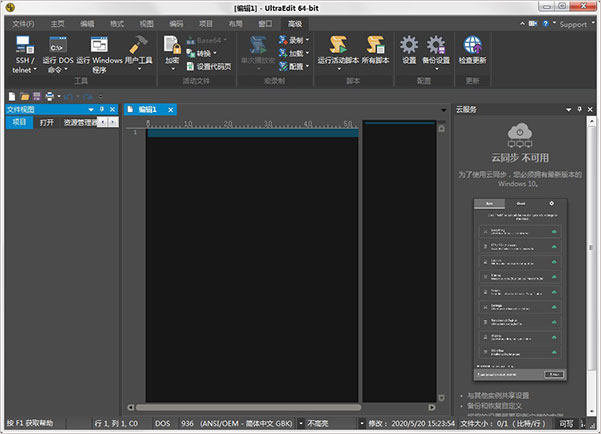
Task: Click the ribbon layout icon beside help
Action: click(533, 24)
